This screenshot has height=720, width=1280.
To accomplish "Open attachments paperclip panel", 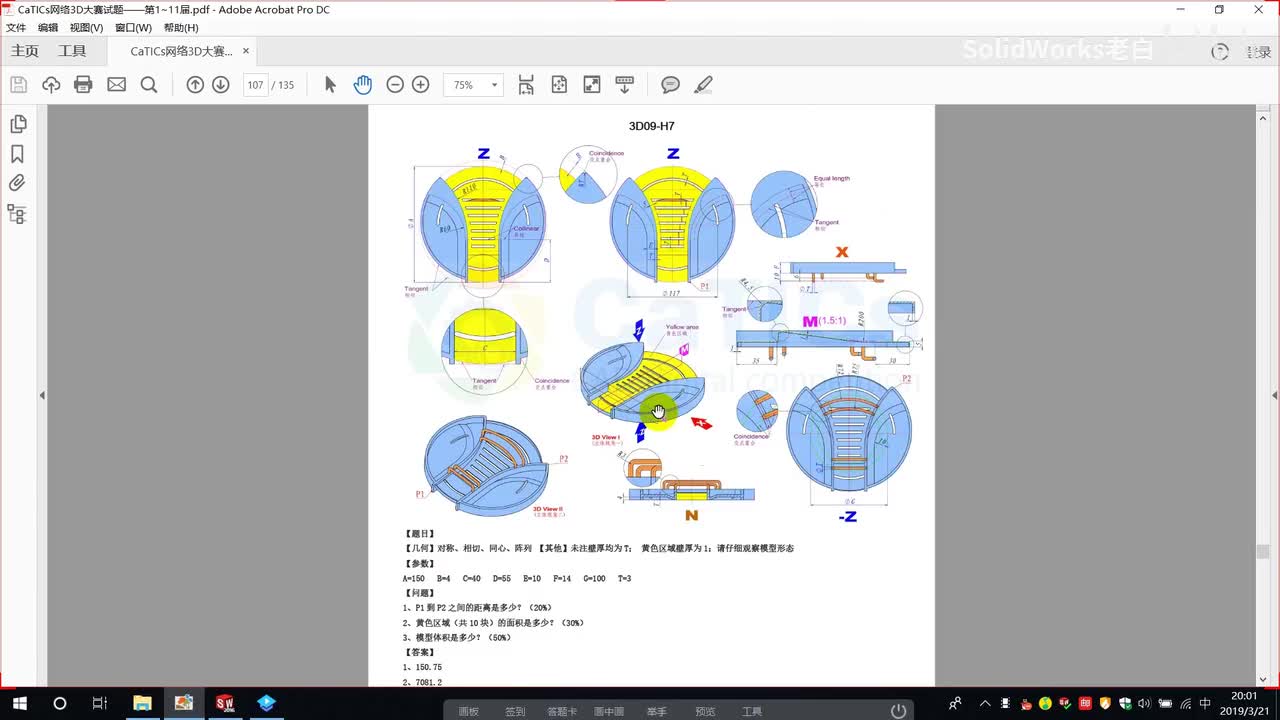I will tap(17, 183).
